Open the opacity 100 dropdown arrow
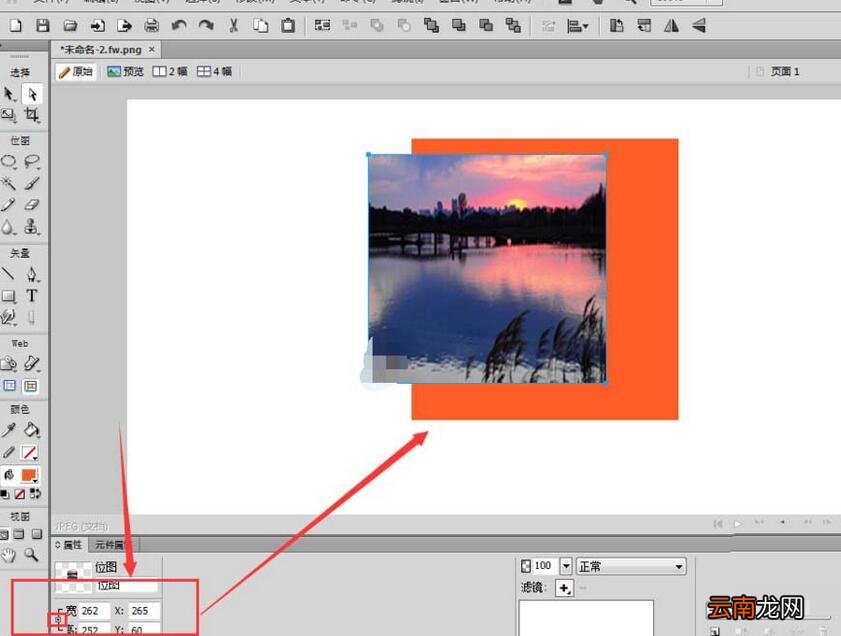The image size is (841, 636). 566,566
